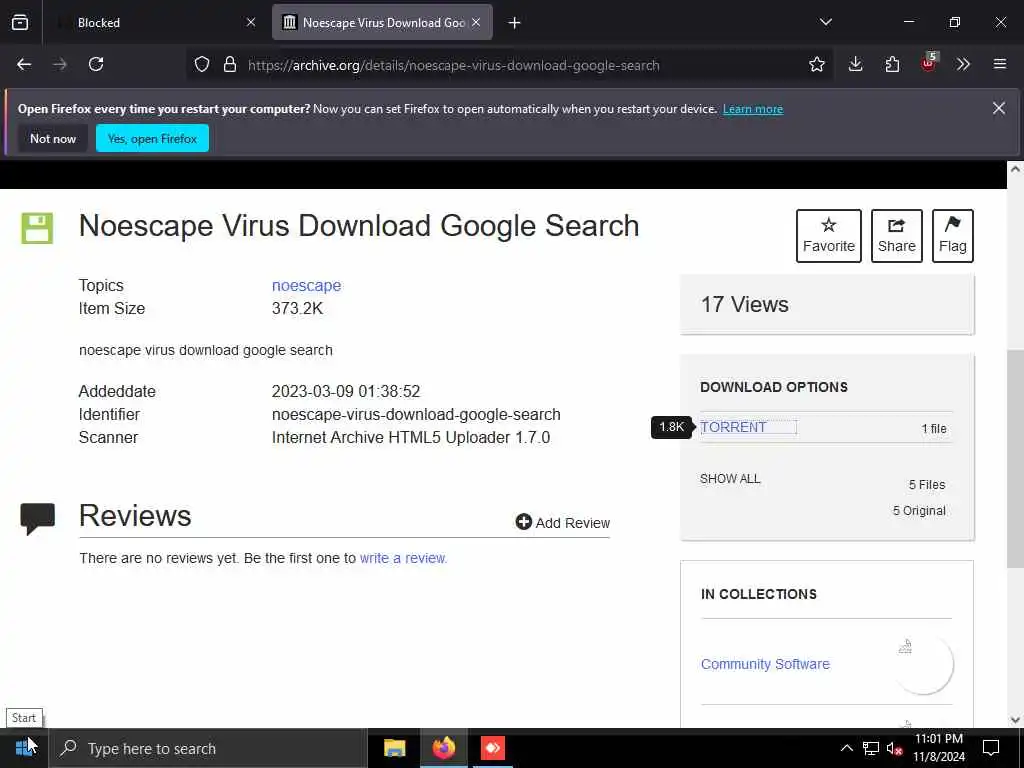Open write a review link
This screenshot has width=1024, height=768.
[403, 558]
